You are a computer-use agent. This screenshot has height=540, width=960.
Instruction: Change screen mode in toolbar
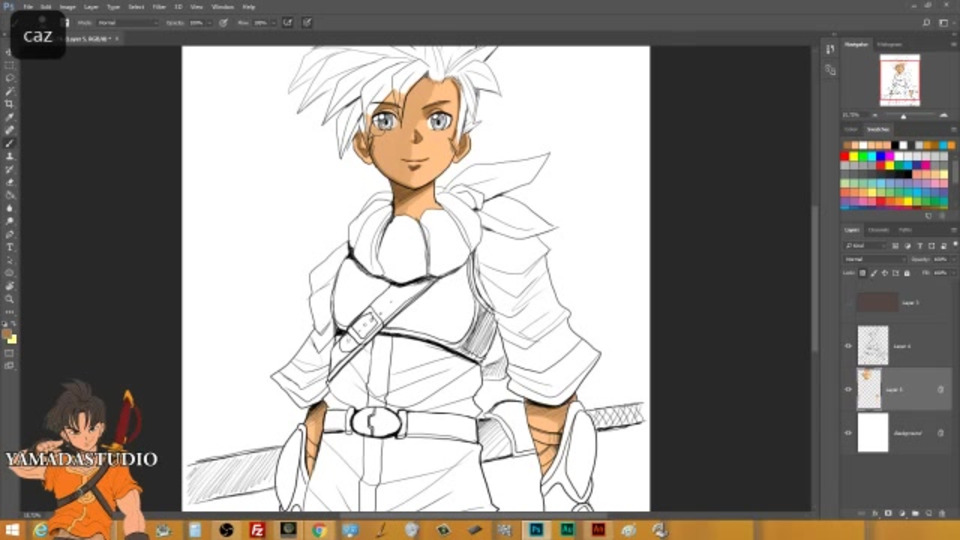click(9, 366)
